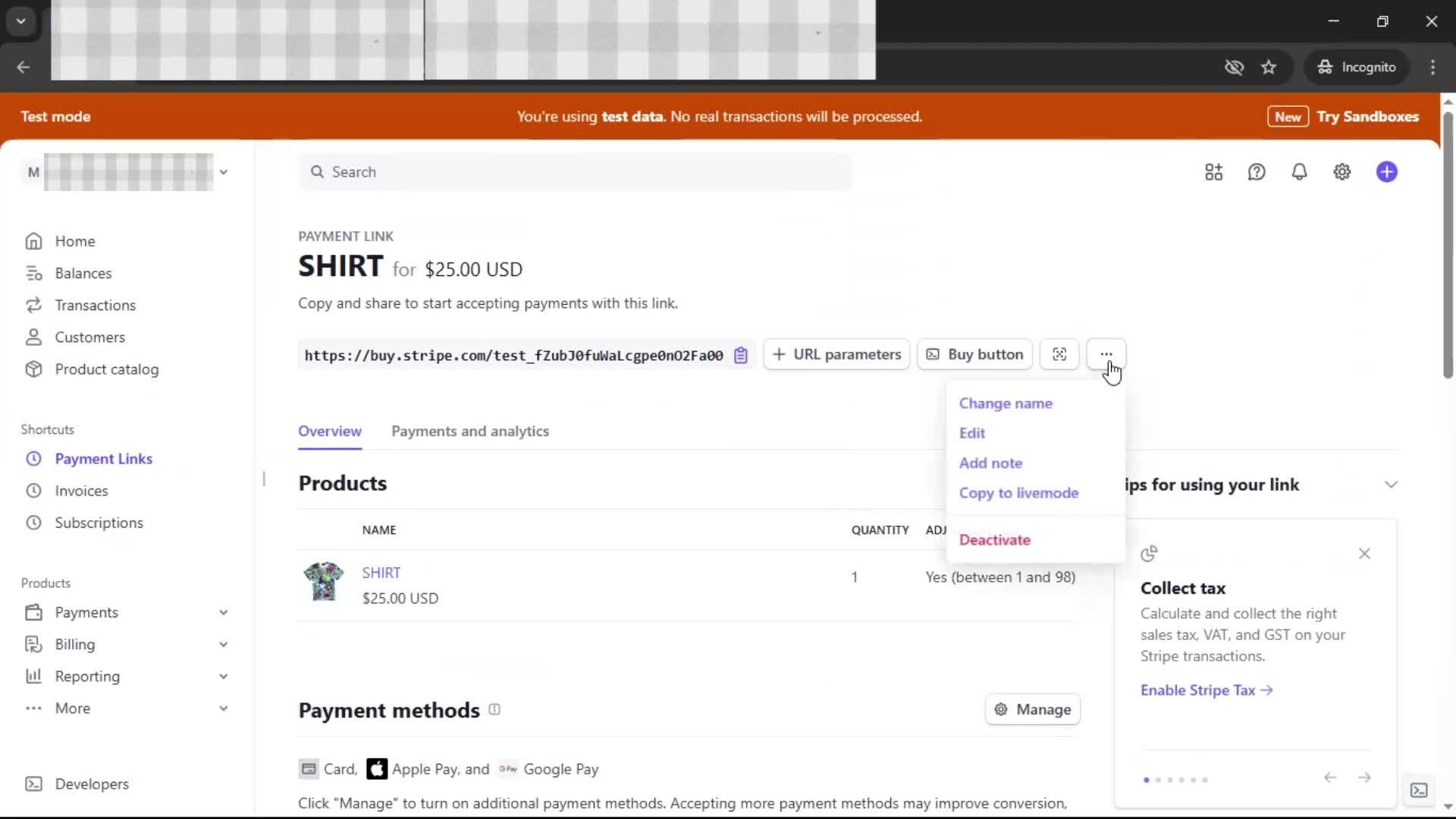Click Manage payment methods button
1456x819 pixels.
point(1033,710)
